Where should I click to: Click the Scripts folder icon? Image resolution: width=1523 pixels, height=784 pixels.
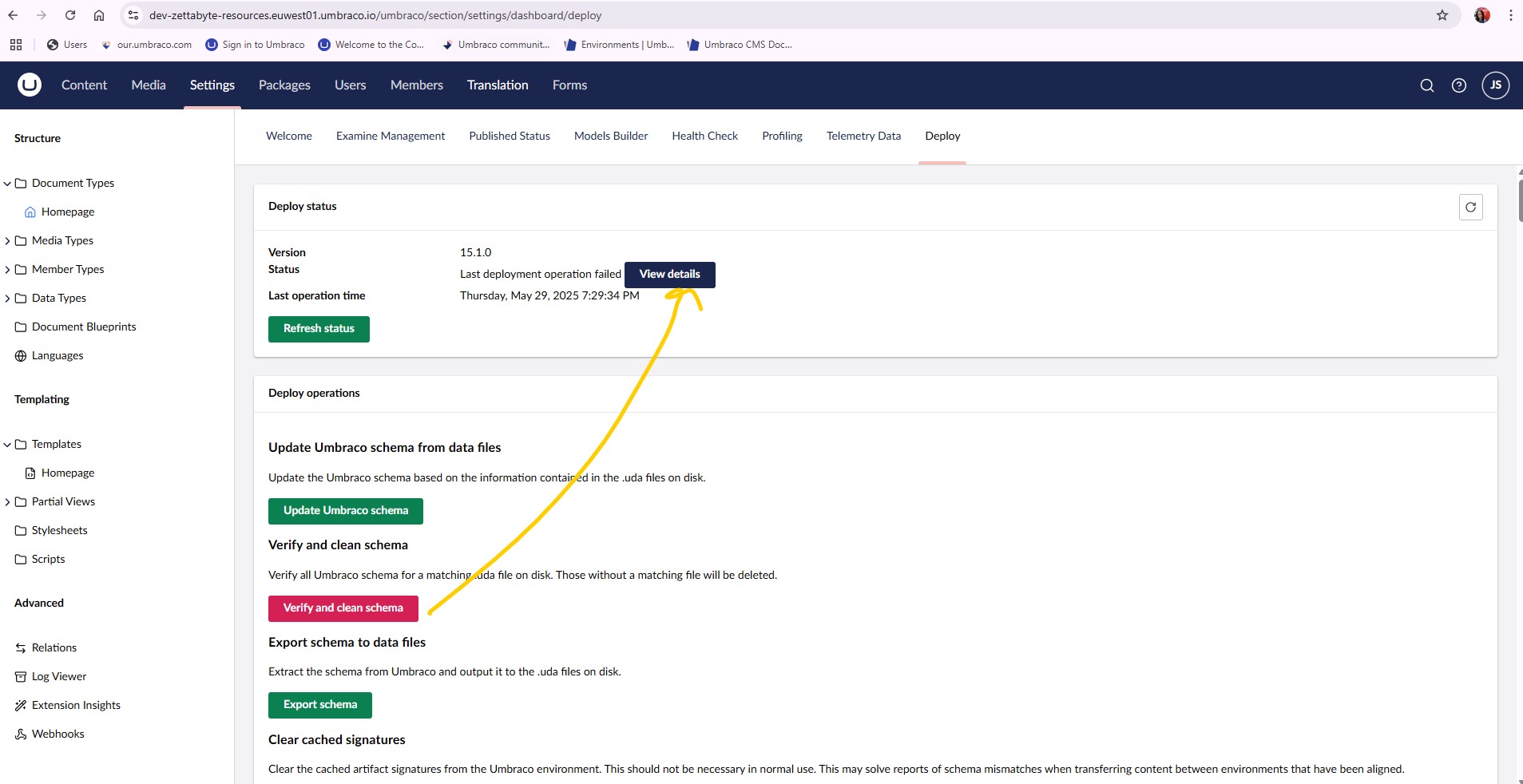21,560
